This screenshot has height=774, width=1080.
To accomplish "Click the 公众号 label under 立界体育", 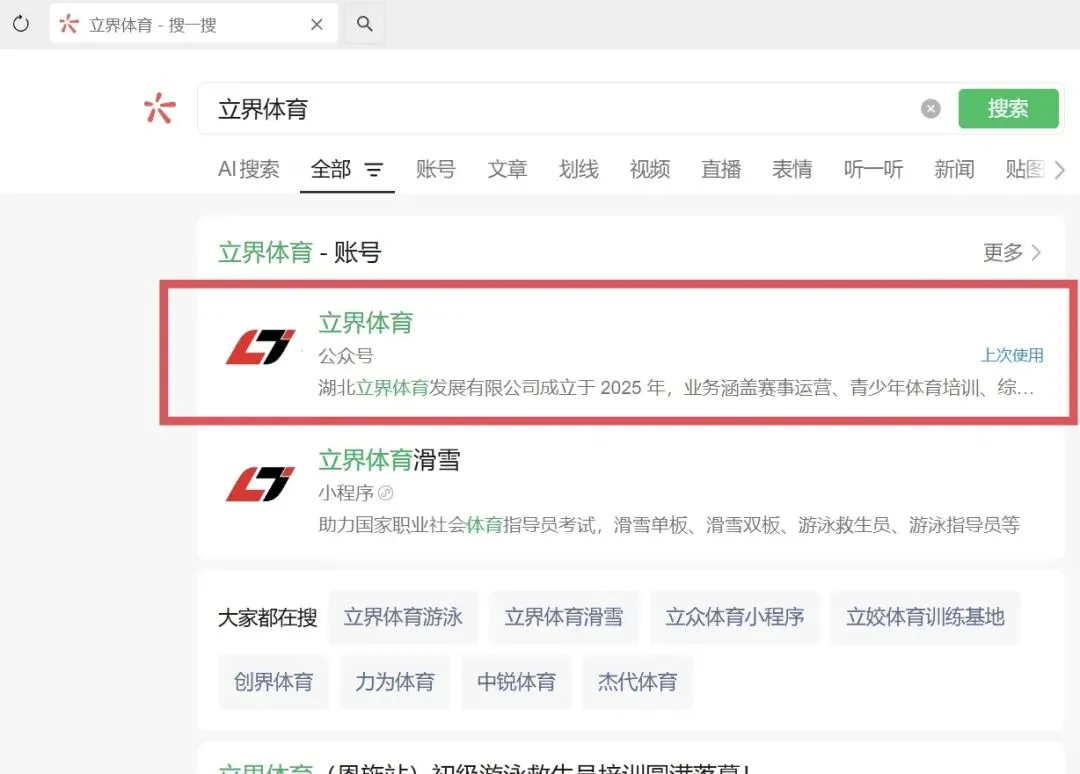I will coord(346,356).
